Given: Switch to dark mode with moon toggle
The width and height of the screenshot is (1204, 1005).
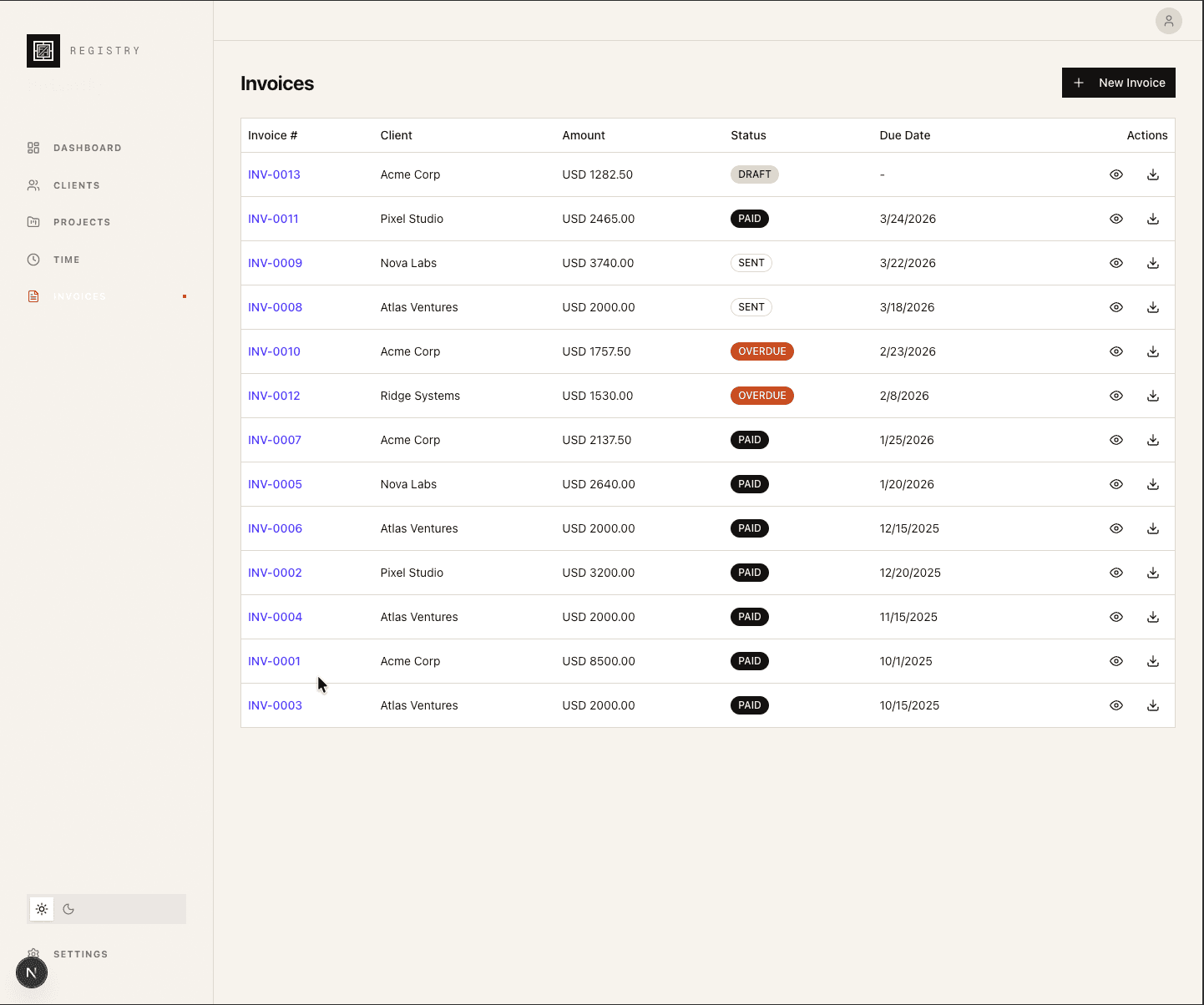Looking at the screenshot, I should 68,909.
